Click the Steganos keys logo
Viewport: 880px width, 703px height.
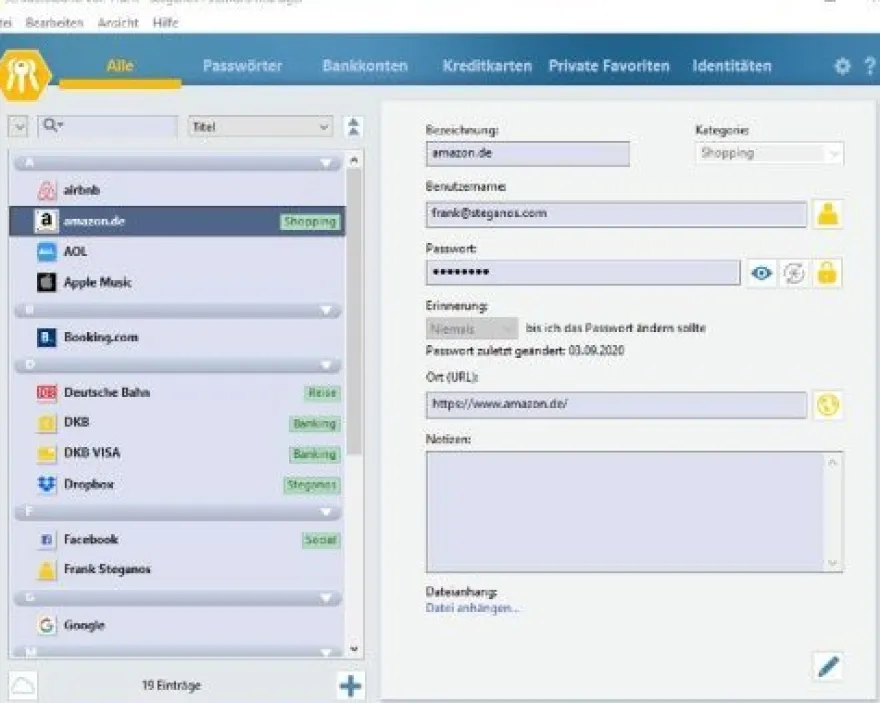[25, 75]
